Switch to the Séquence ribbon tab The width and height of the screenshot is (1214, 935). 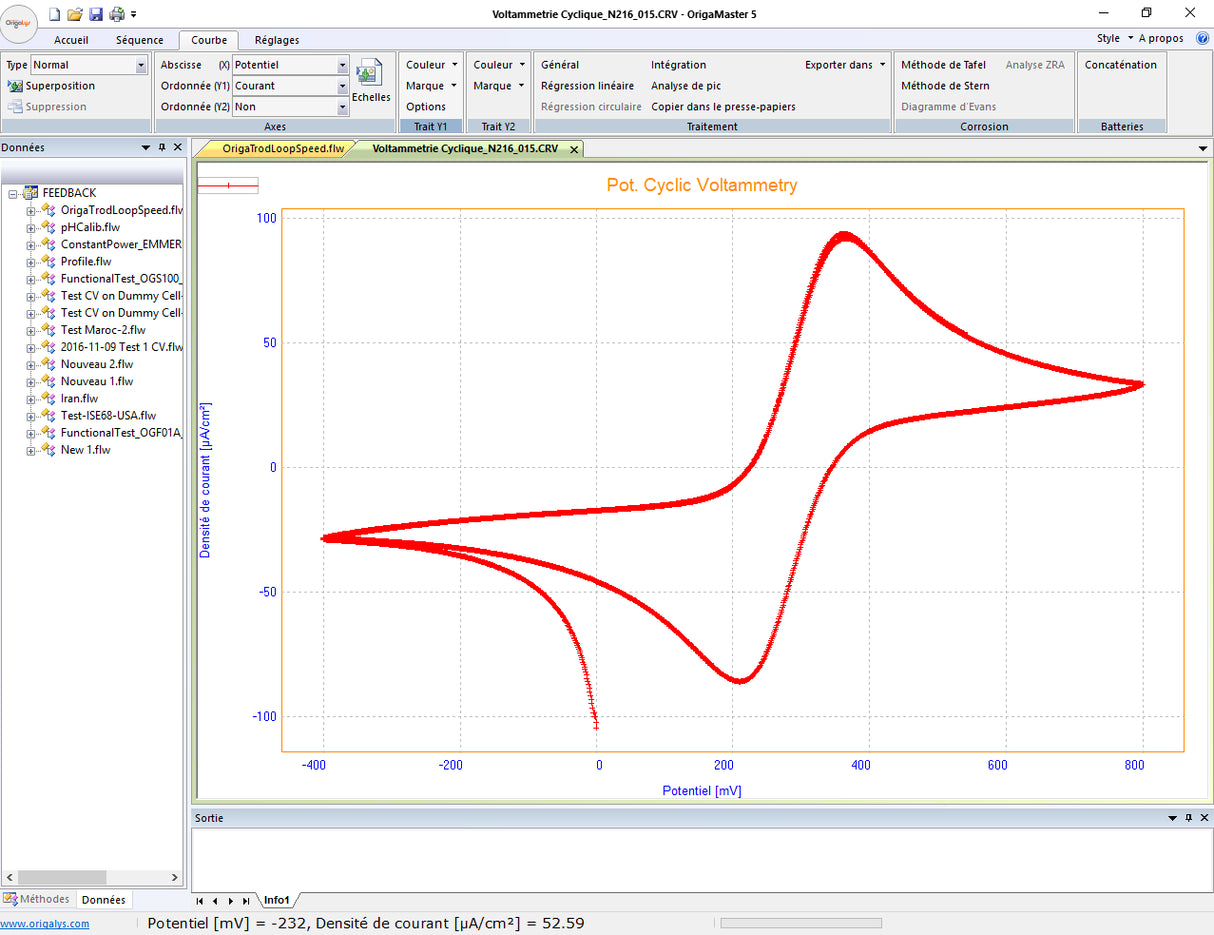tap(139, 40)
